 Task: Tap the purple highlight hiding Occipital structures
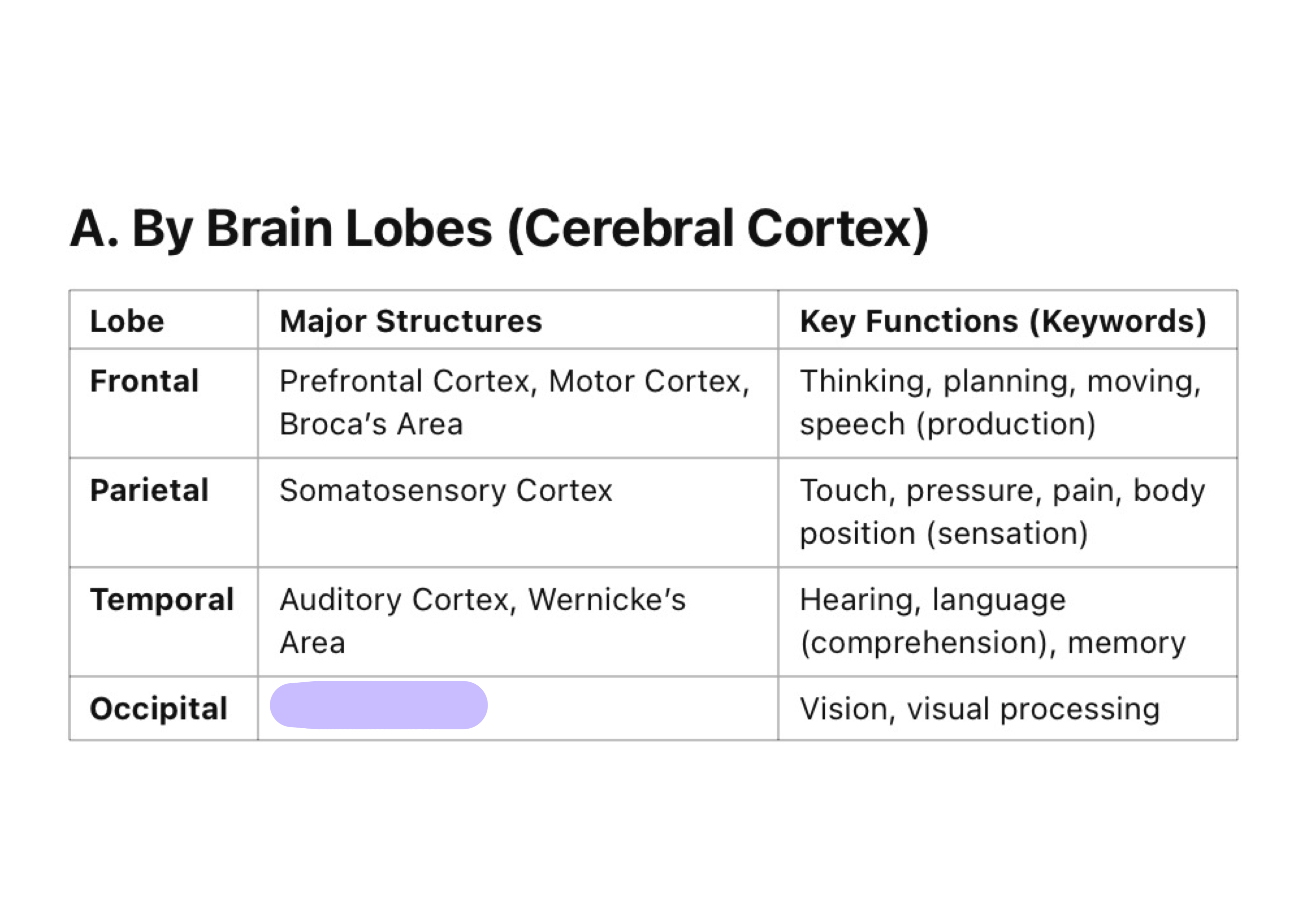click(379, 705)
